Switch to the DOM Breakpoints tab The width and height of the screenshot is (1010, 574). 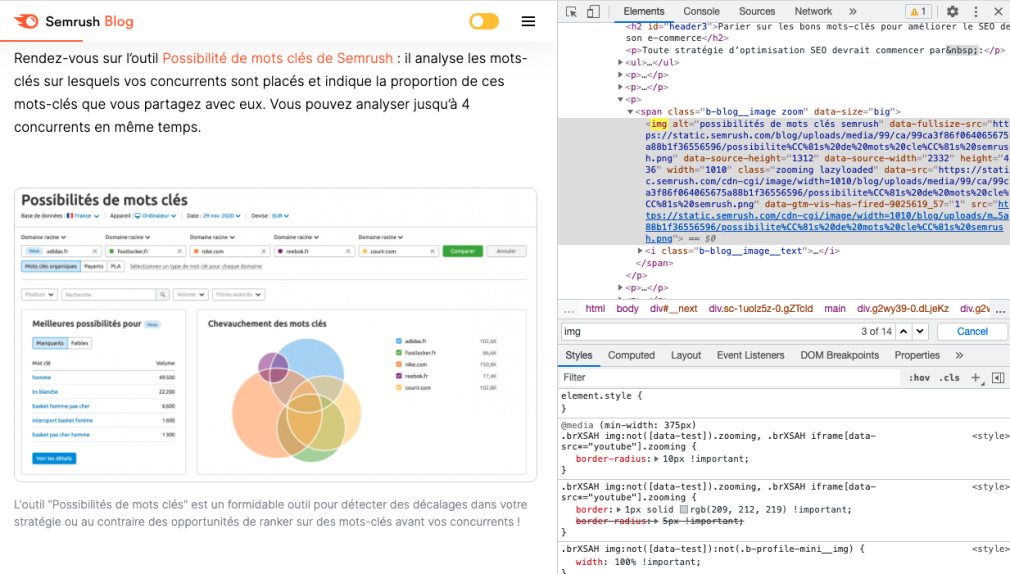tap(839, 355)
